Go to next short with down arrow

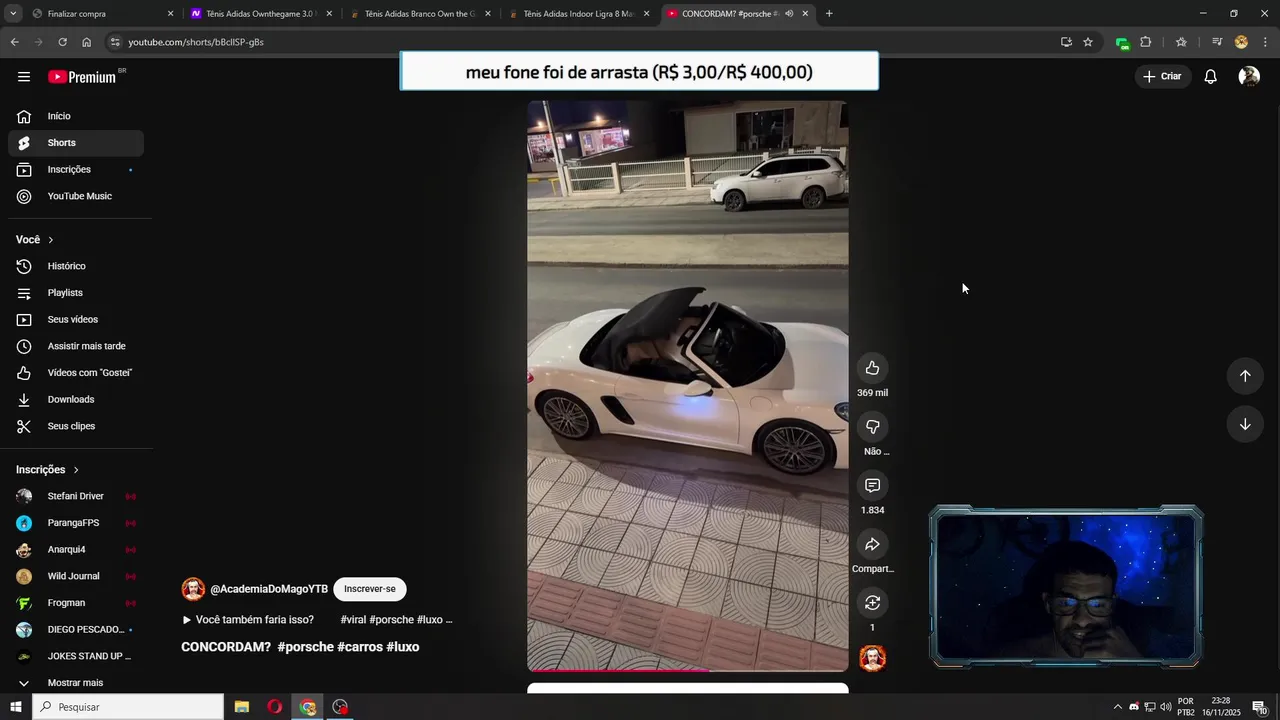[1245, 424]
